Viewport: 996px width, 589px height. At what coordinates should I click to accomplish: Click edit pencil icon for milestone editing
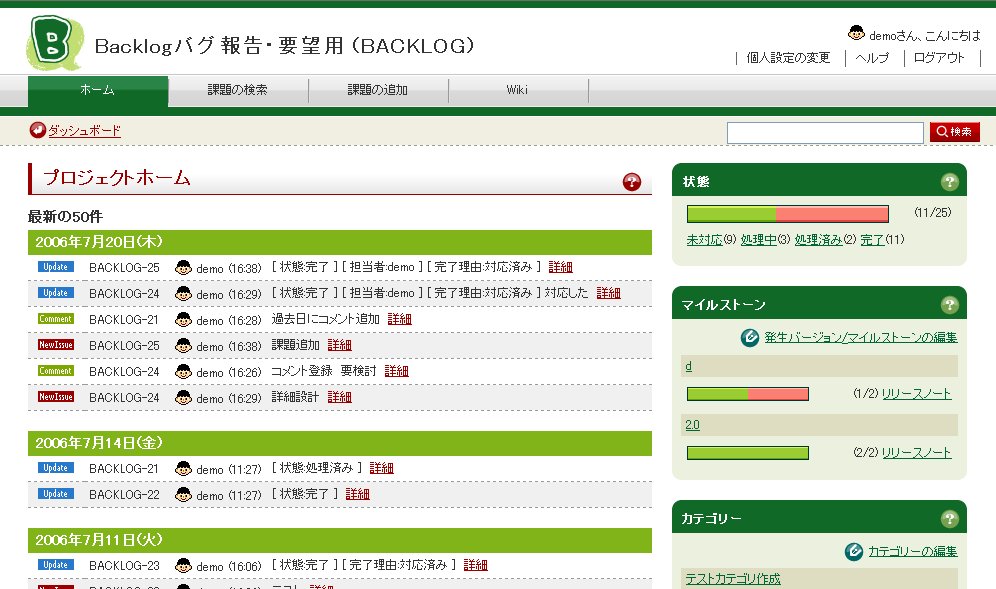pyautogui.click(x=750, y=337)
